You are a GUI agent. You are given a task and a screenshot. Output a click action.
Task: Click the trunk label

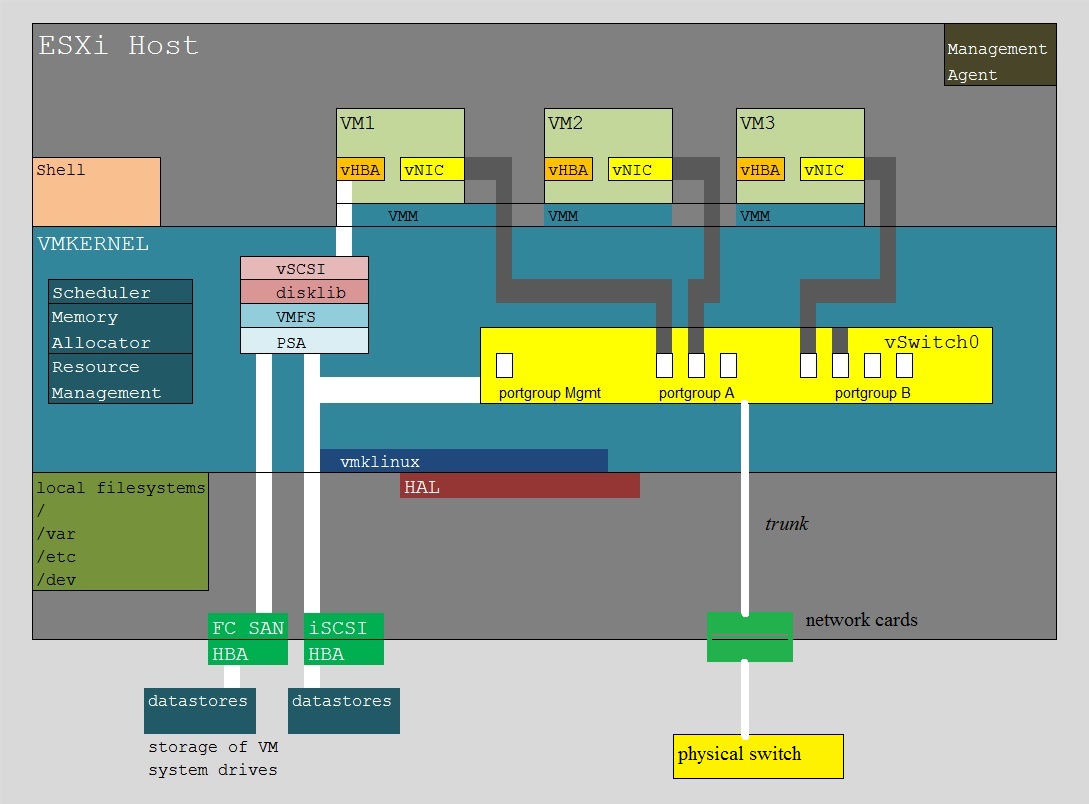click(x=786, y=524)
